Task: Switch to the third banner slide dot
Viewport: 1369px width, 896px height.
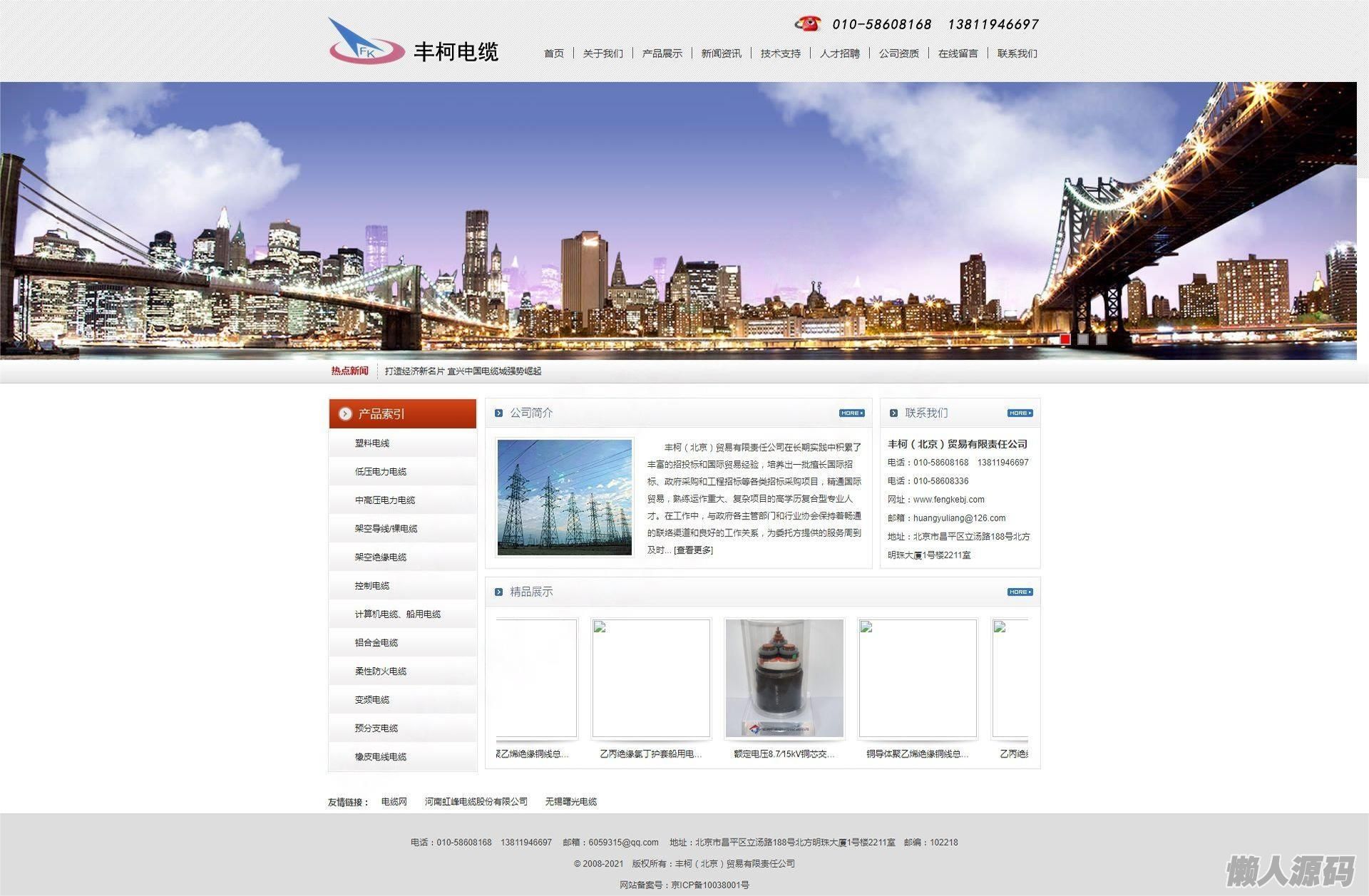Action: (1102, 339)
